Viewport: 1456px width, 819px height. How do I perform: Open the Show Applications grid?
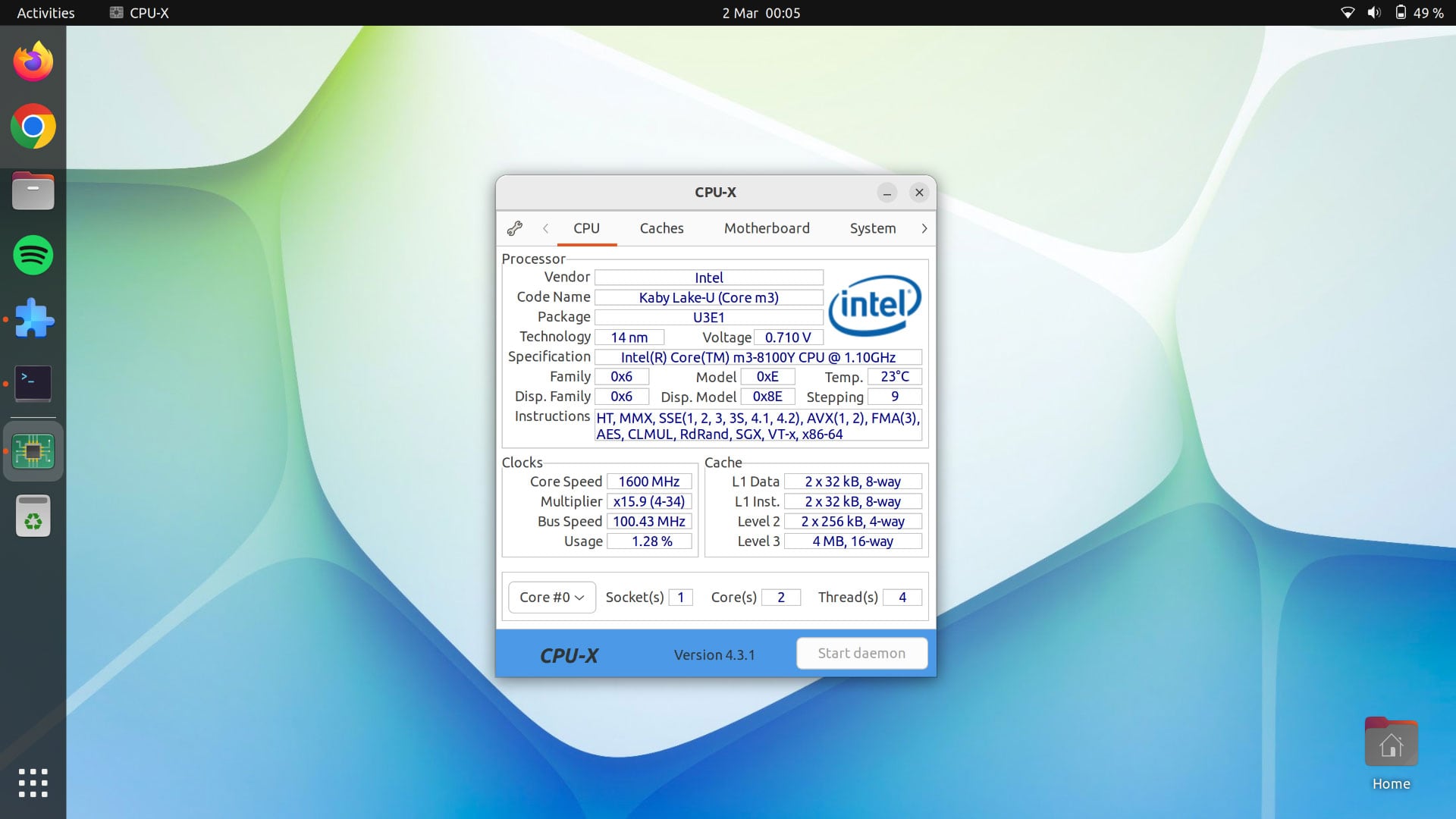point(33,783)
